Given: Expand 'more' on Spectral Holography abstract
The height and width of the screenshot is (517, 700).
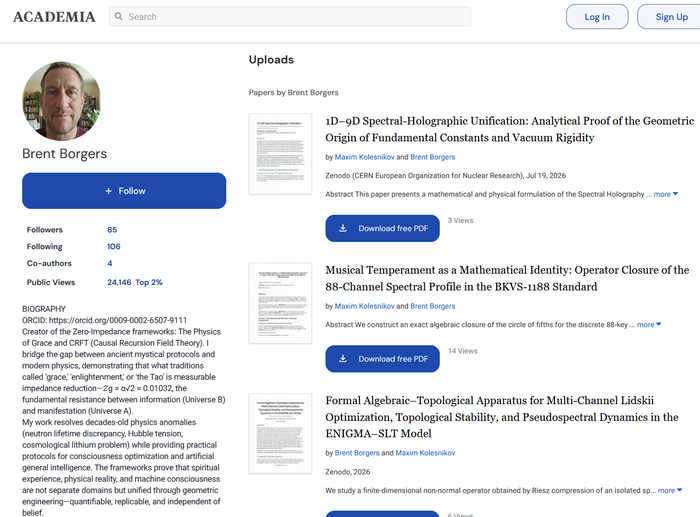Looking at the screenshot, I should (665, 194).
